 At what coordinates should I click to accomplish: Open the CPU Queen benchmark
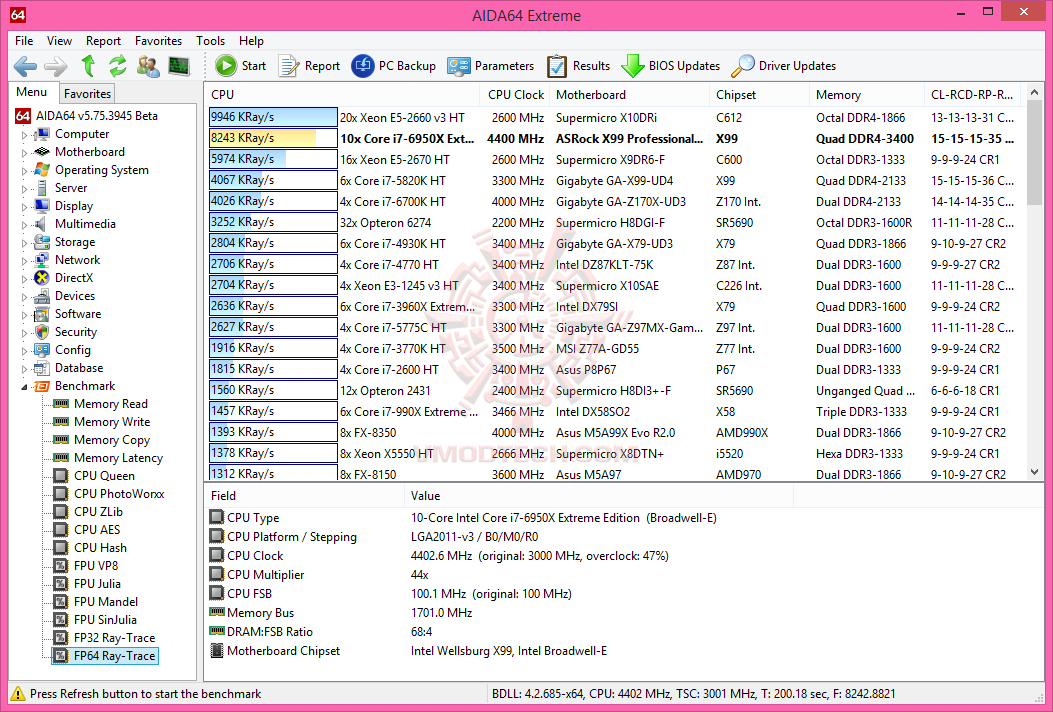(x=104, y=476)
